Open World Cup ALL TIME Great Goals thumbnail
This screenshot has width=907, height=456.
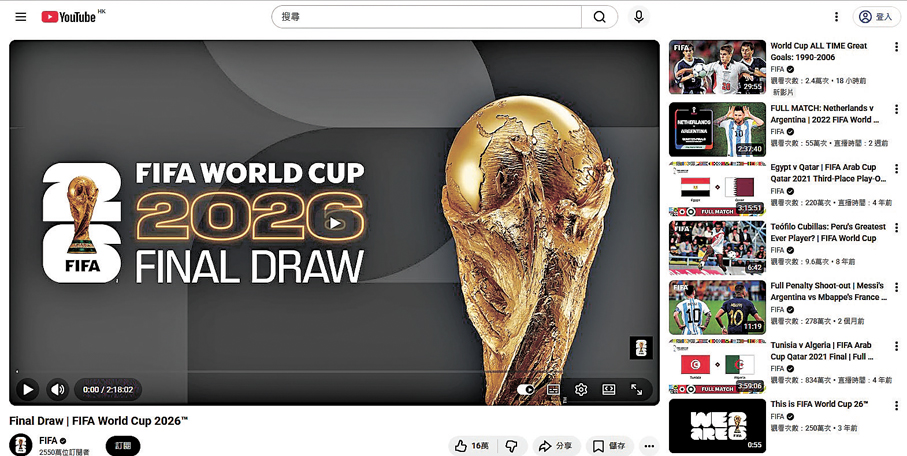(x=717, y=67)
